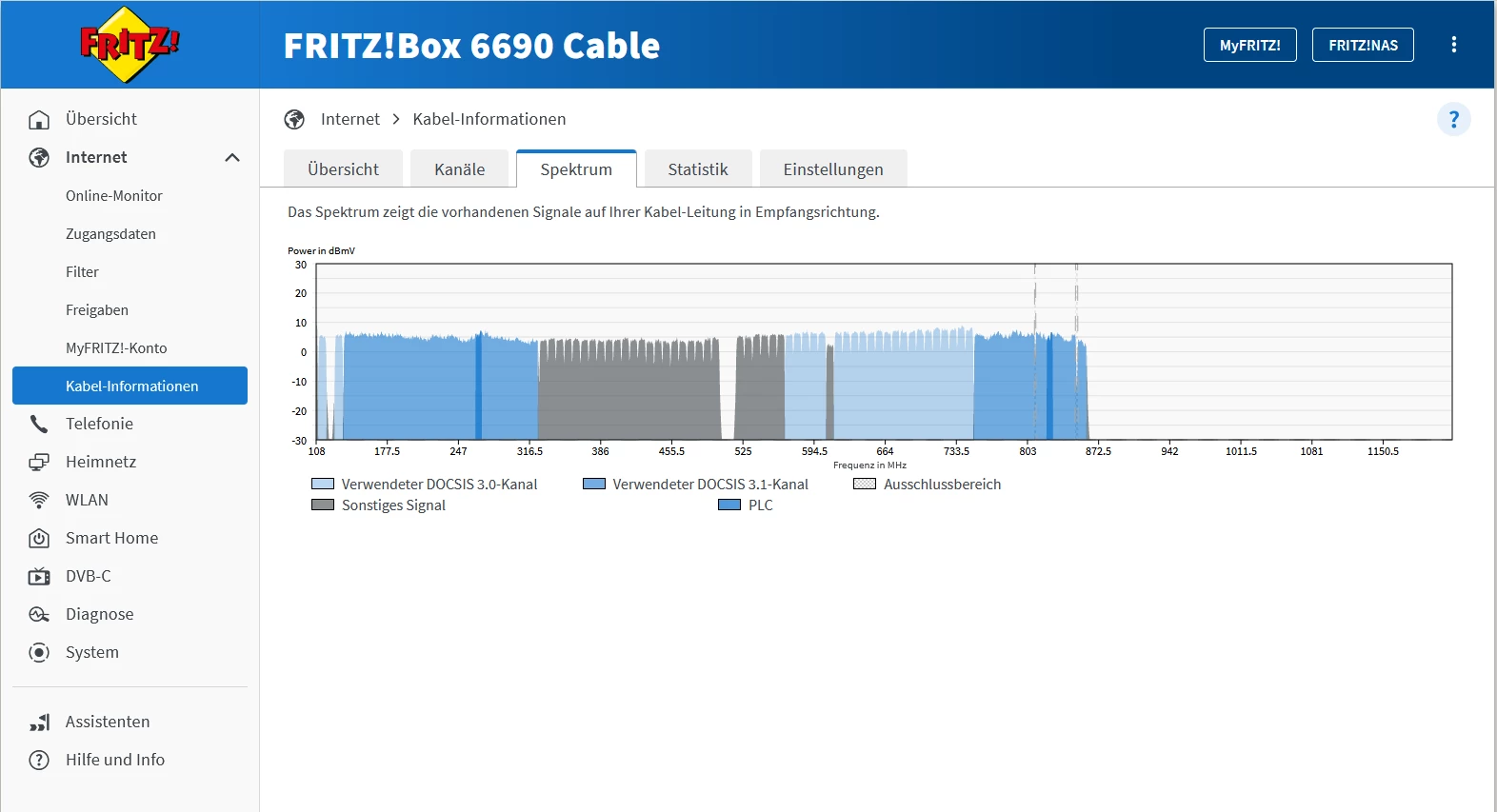The width and height of the screenshot is (1497, 812).
Task: Click the Ausschlussbereich hatched legend swatch
Action: (x=865, y=484)
